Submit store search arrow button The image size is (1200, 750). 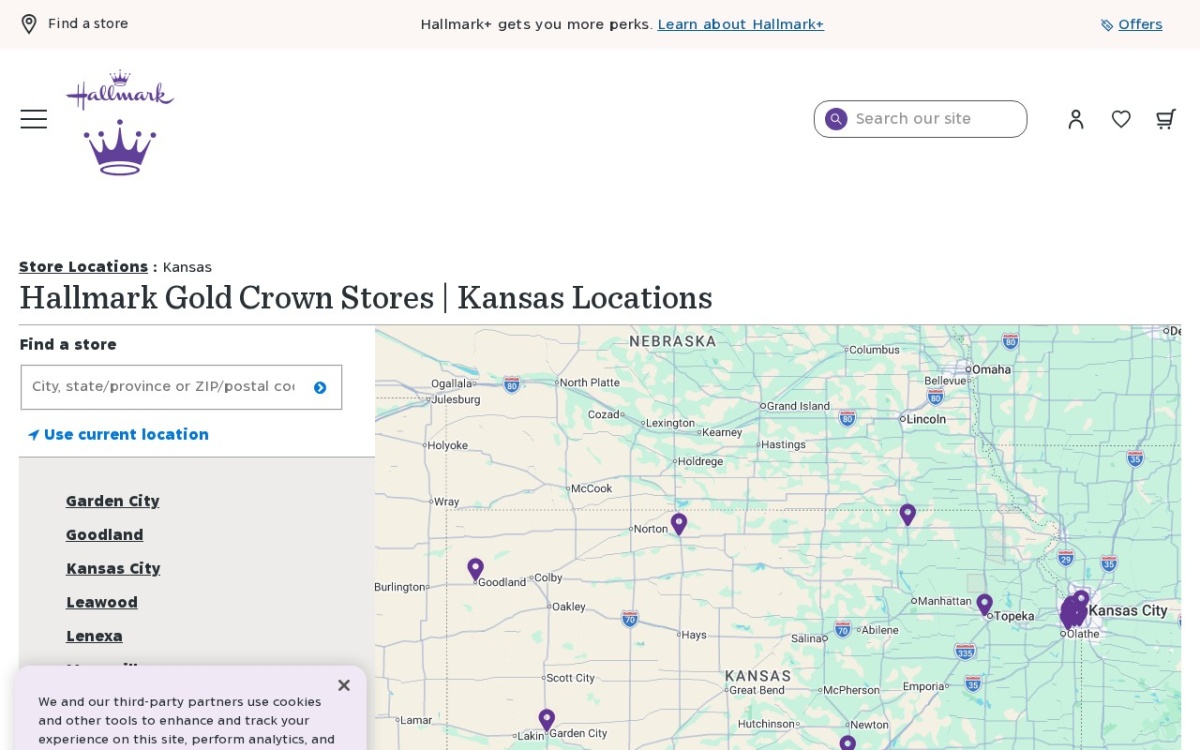click(x=320, y=388)
